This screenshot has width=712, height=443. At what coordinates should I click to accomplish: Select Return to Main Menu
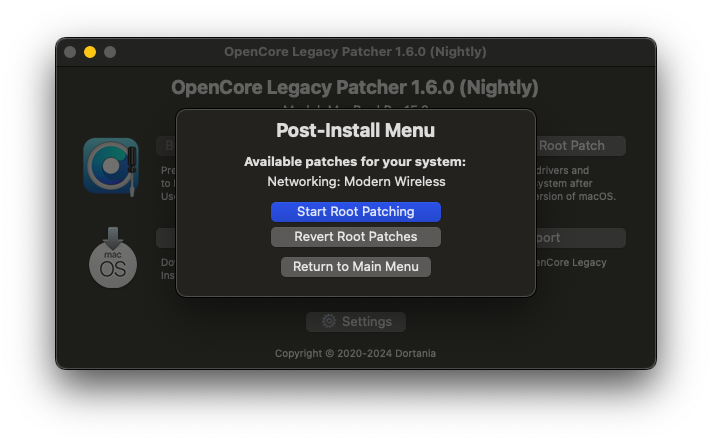356,267
